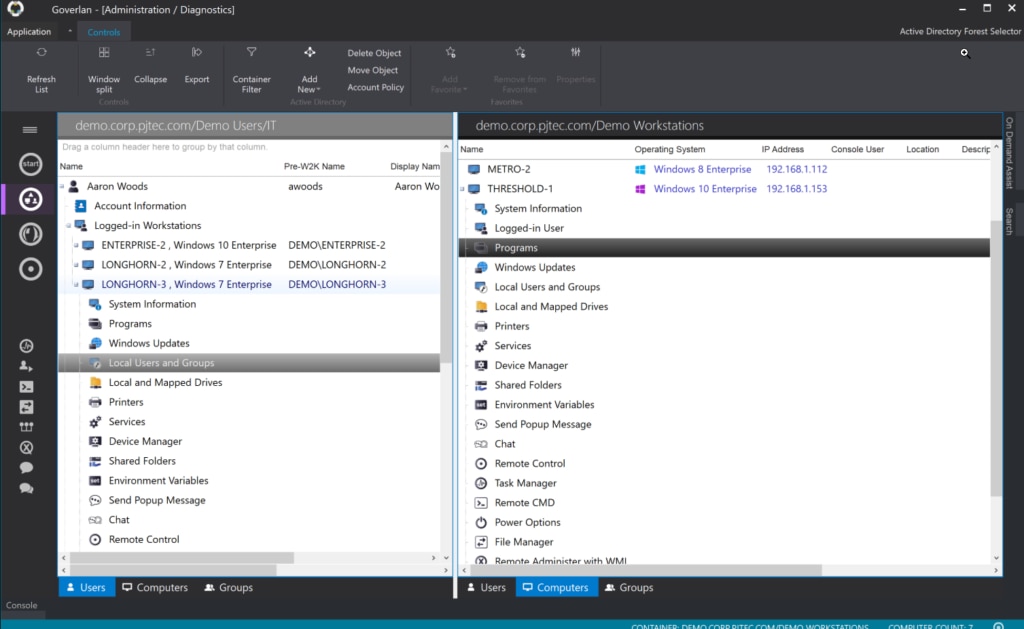This screenshot has height=629, width=1024.
Task: Select Printers in left pane
Action: pyautogui.click(x=126, y=402)
